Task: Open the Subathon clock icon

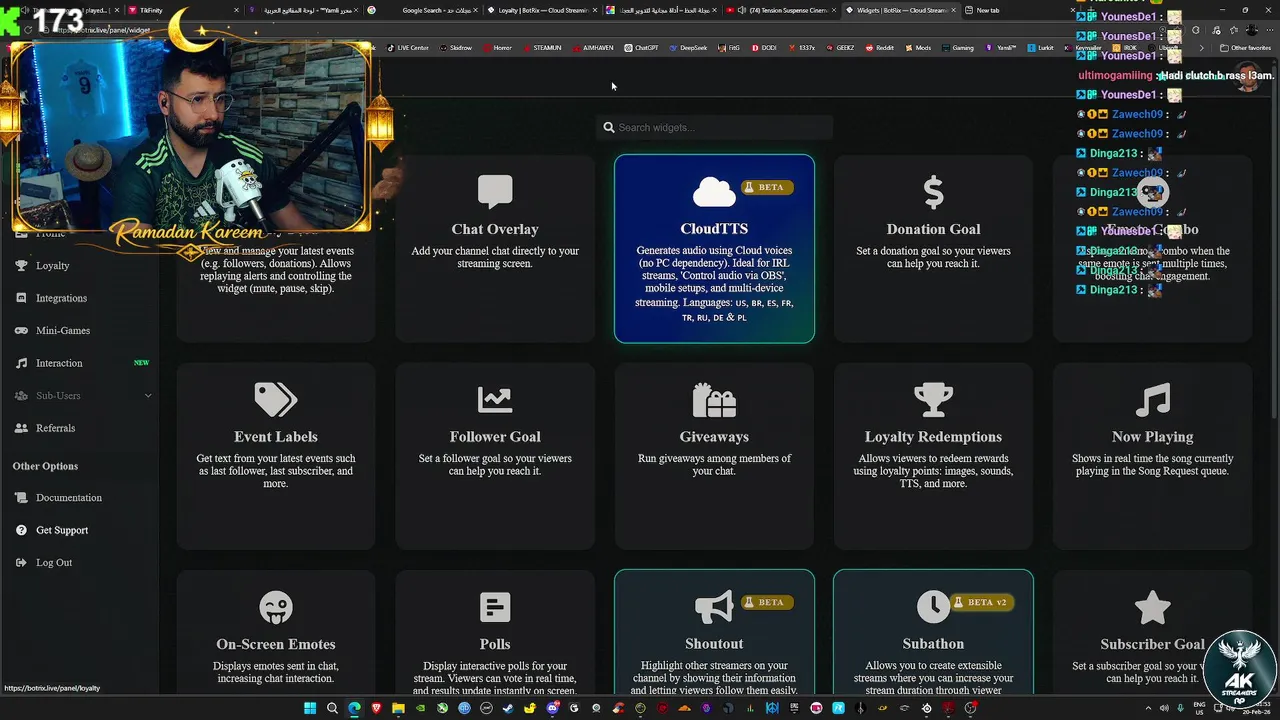Action: pos(933,606)
